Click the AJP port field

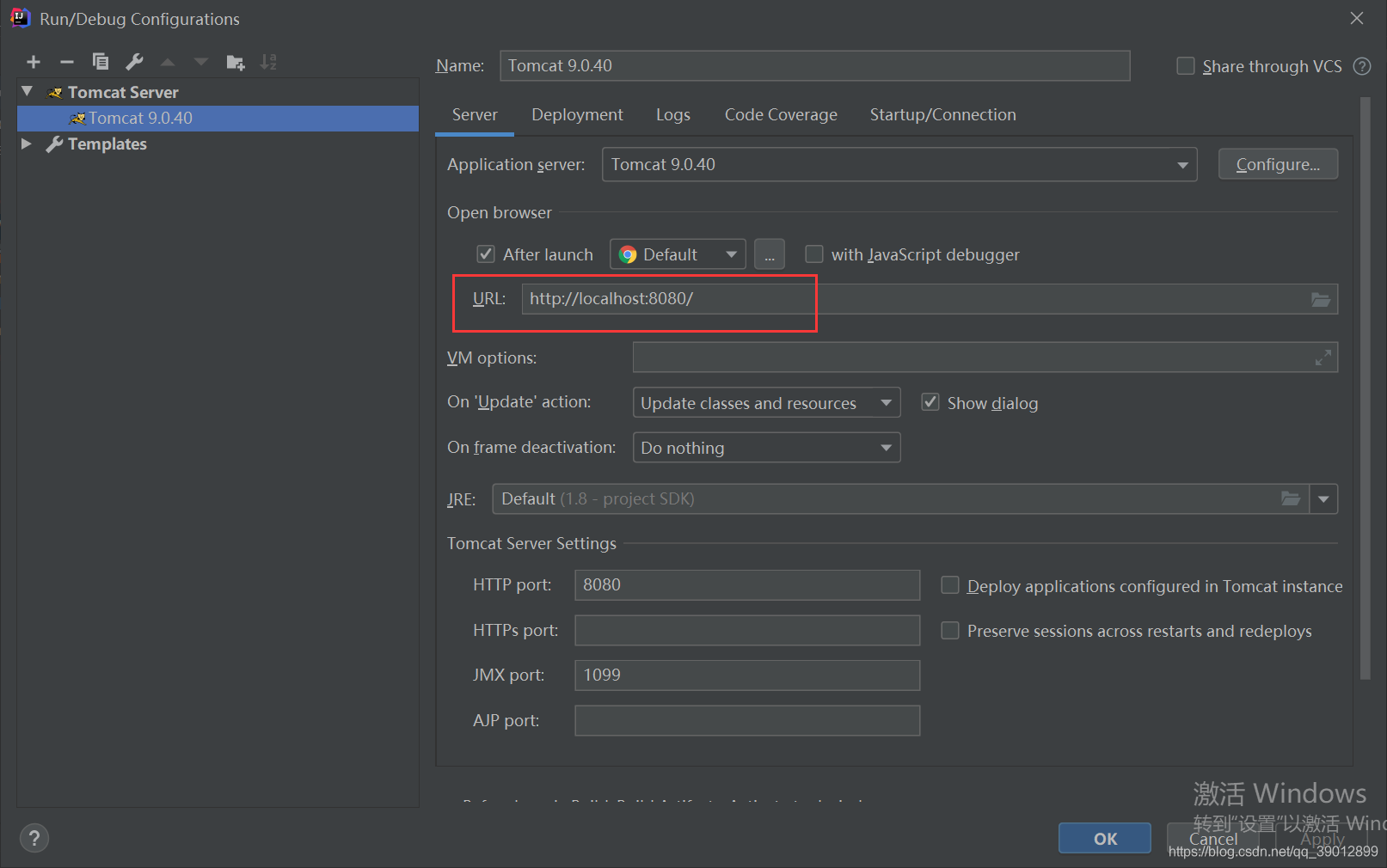coord(747,721)
